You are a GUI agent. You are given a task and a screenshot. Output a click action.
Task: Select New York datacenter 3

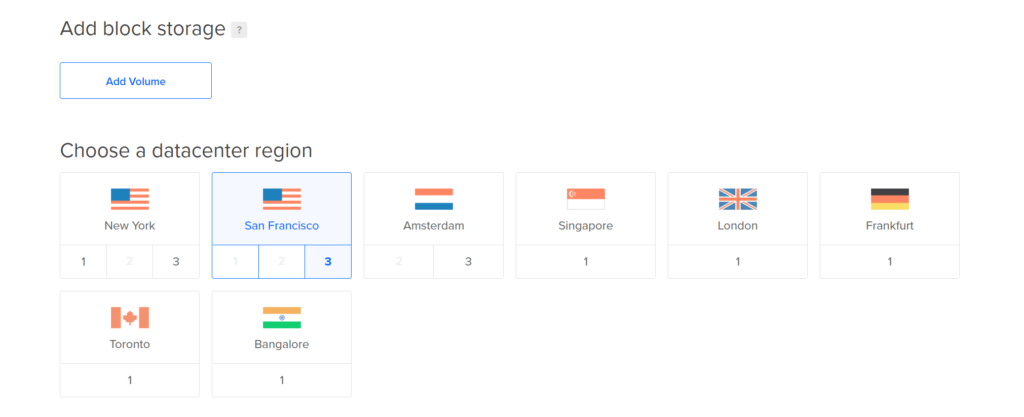pos(176,262)
